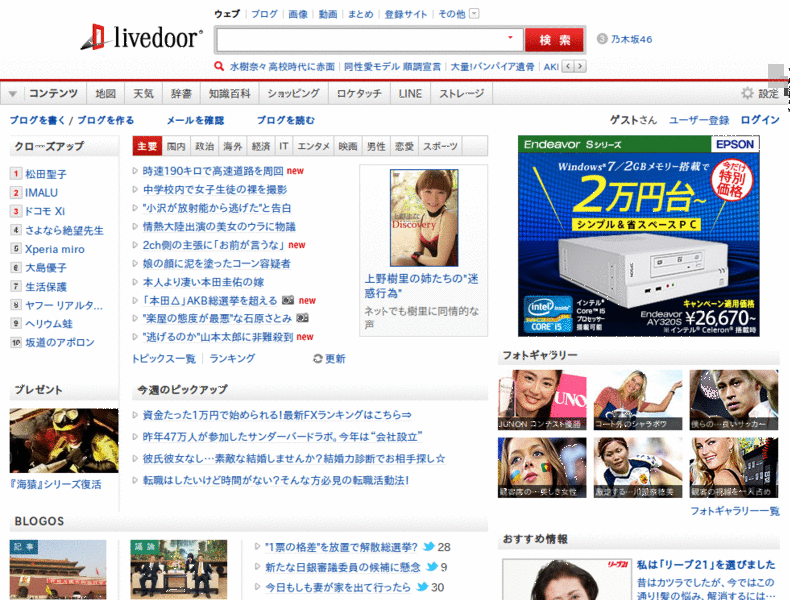Select the 国内 news tab
This screenshot has width=800, height=600.
(x=176, y=146)
